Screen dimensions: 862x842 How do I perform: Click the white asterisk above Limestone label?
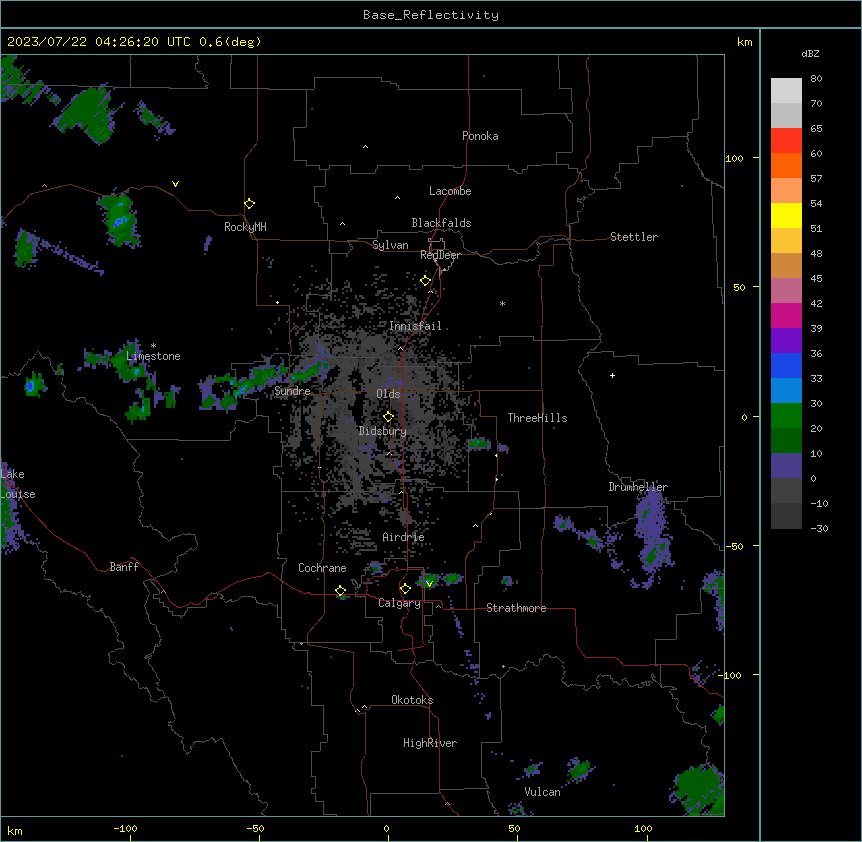pos(153,346)
